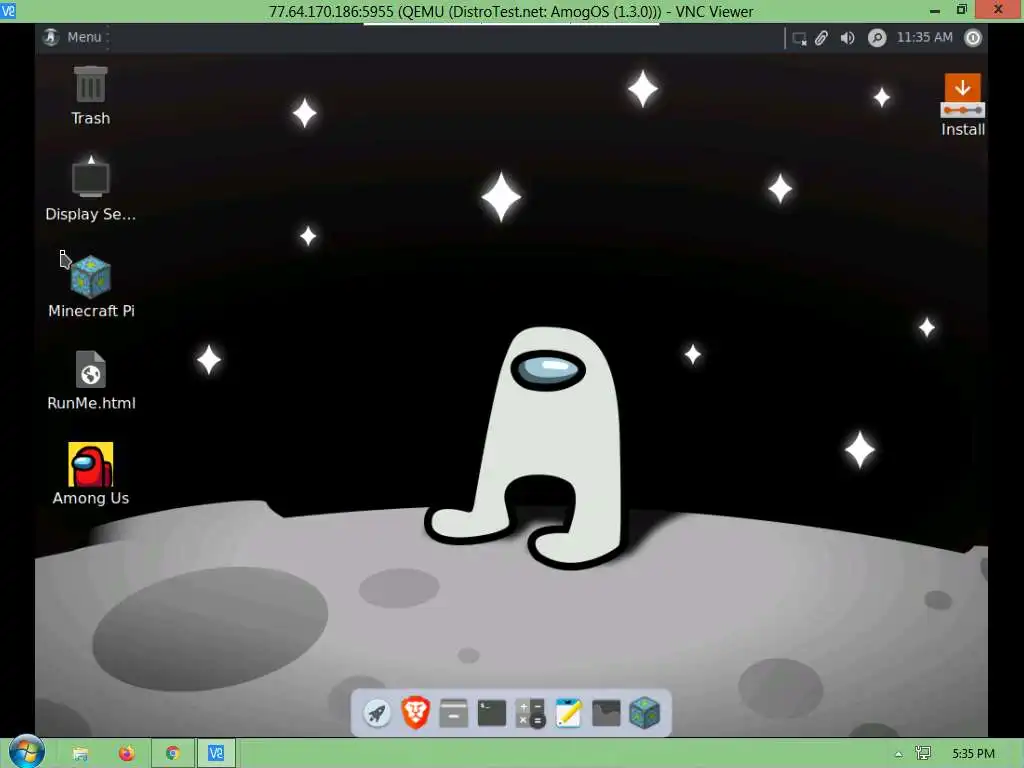Open the Menu button in panel

pos(72,37)
